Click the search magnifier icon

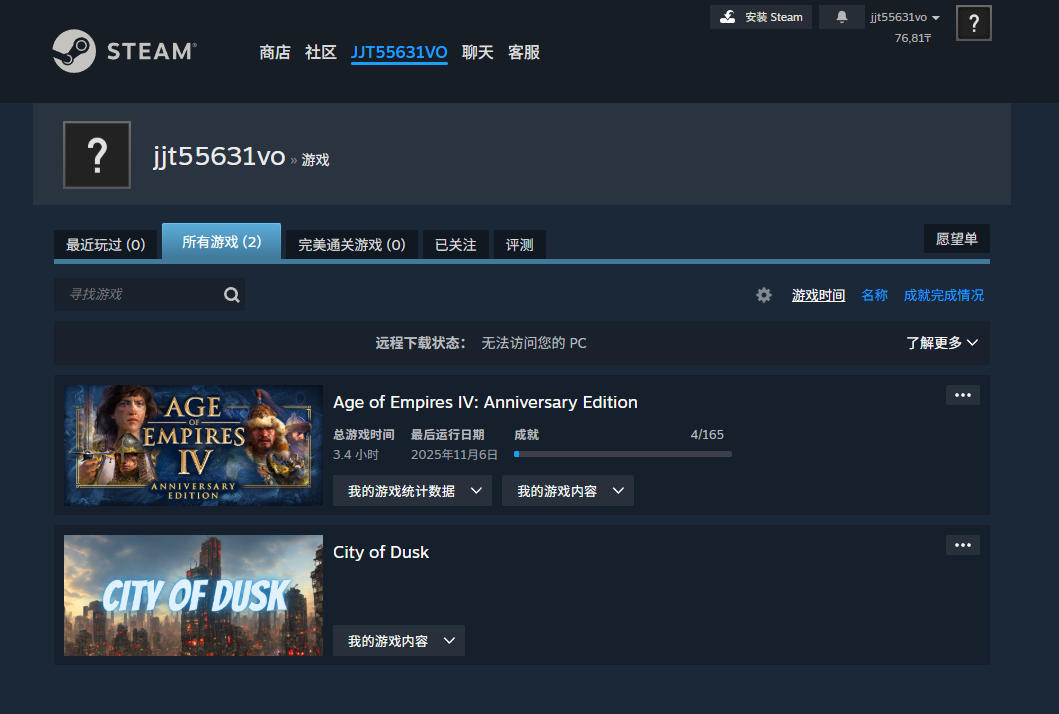232,295
